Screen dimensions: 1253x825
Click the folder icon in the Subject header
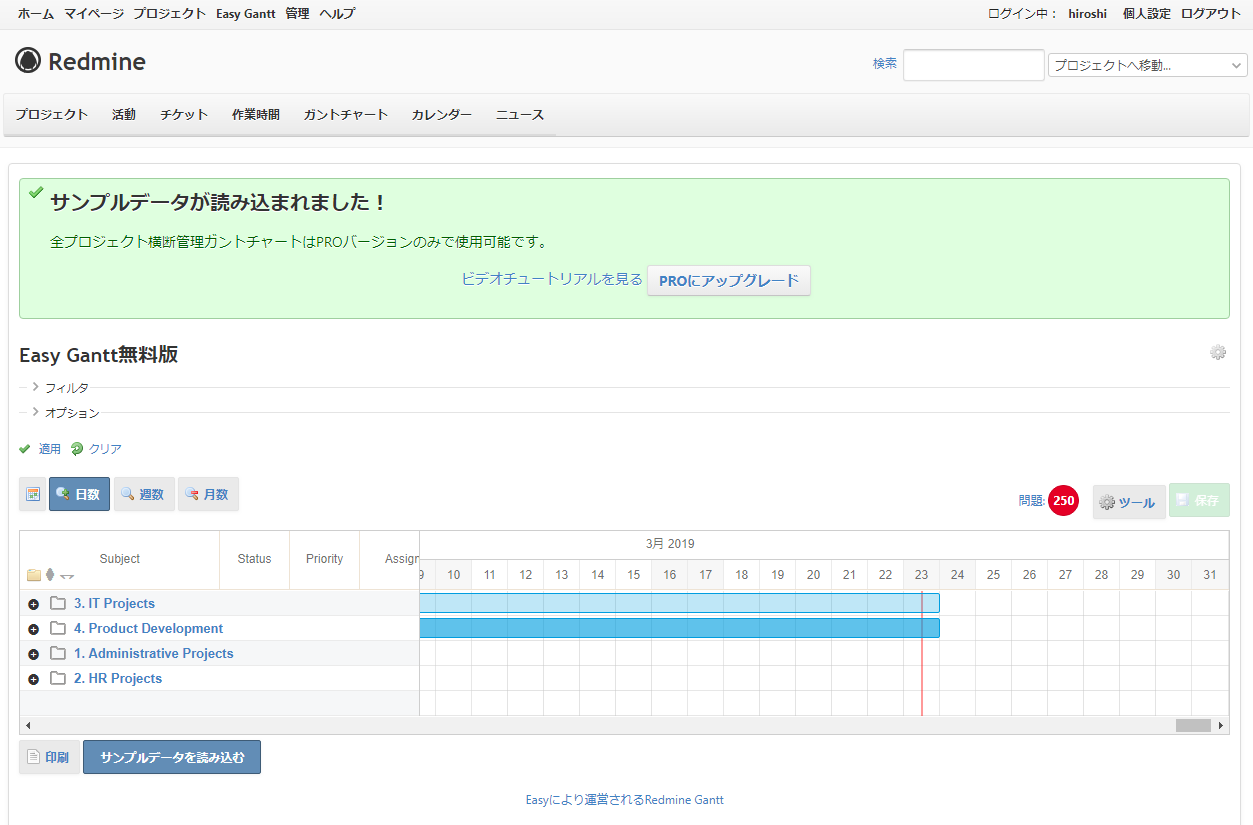pos(33,576)
